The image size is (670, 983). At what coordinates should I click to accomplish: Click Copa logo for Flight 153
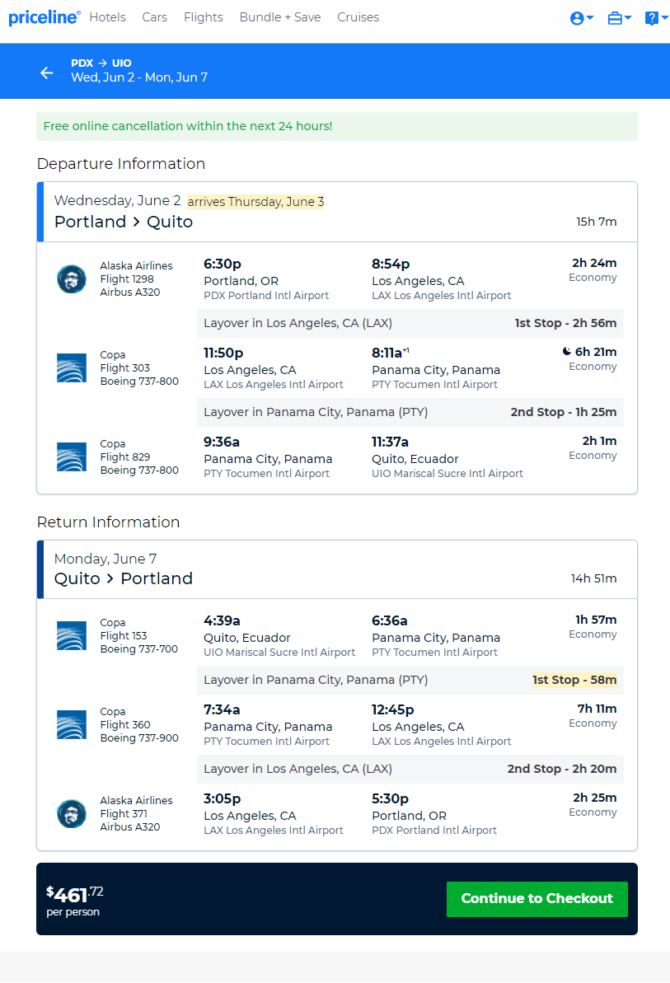pyautogui.click(x=71, y=636)
